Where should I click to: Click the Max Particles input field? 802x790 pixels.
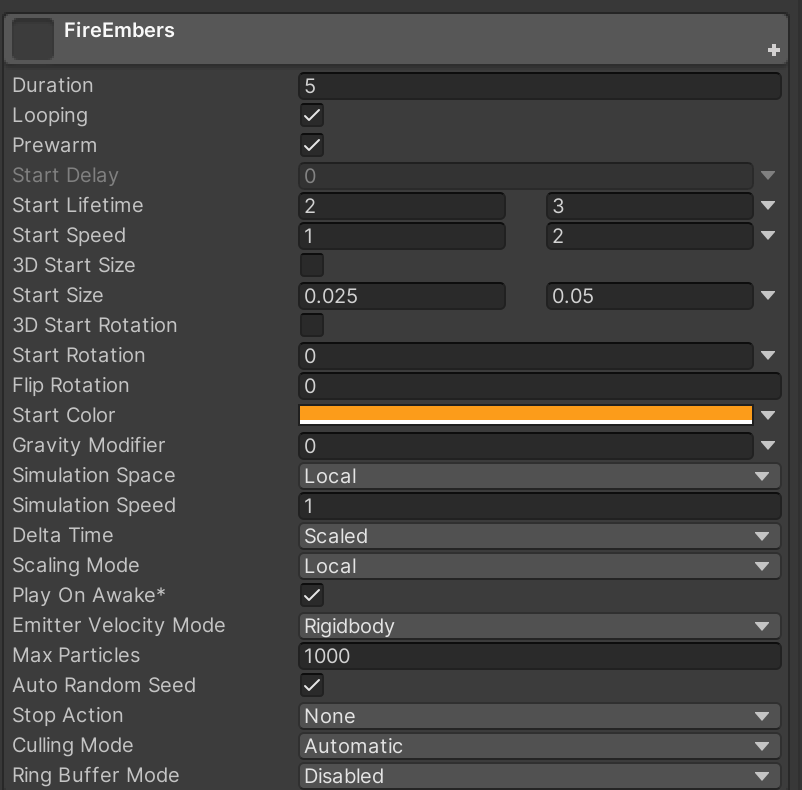tap(539, 656)
